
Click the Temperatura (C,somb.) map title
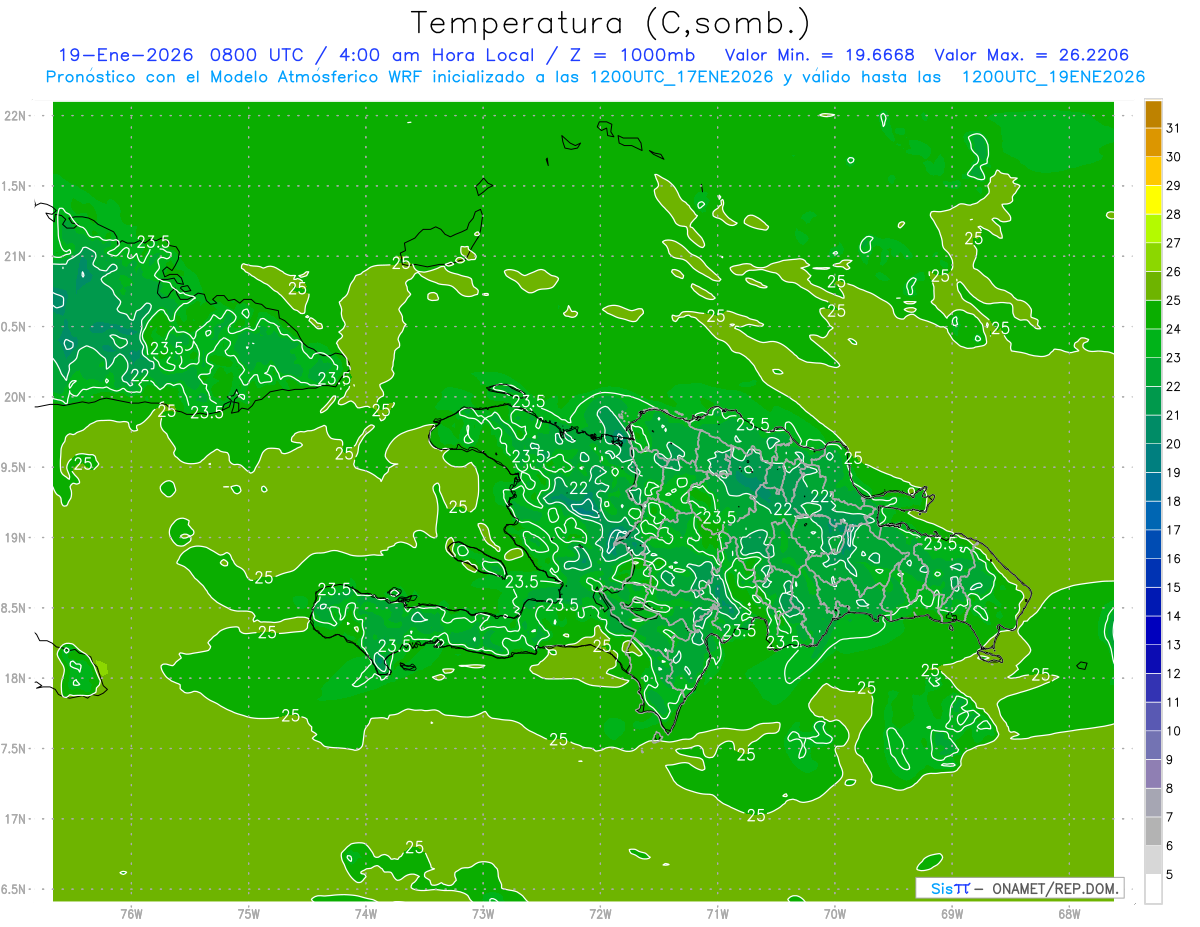coord(611,23)
